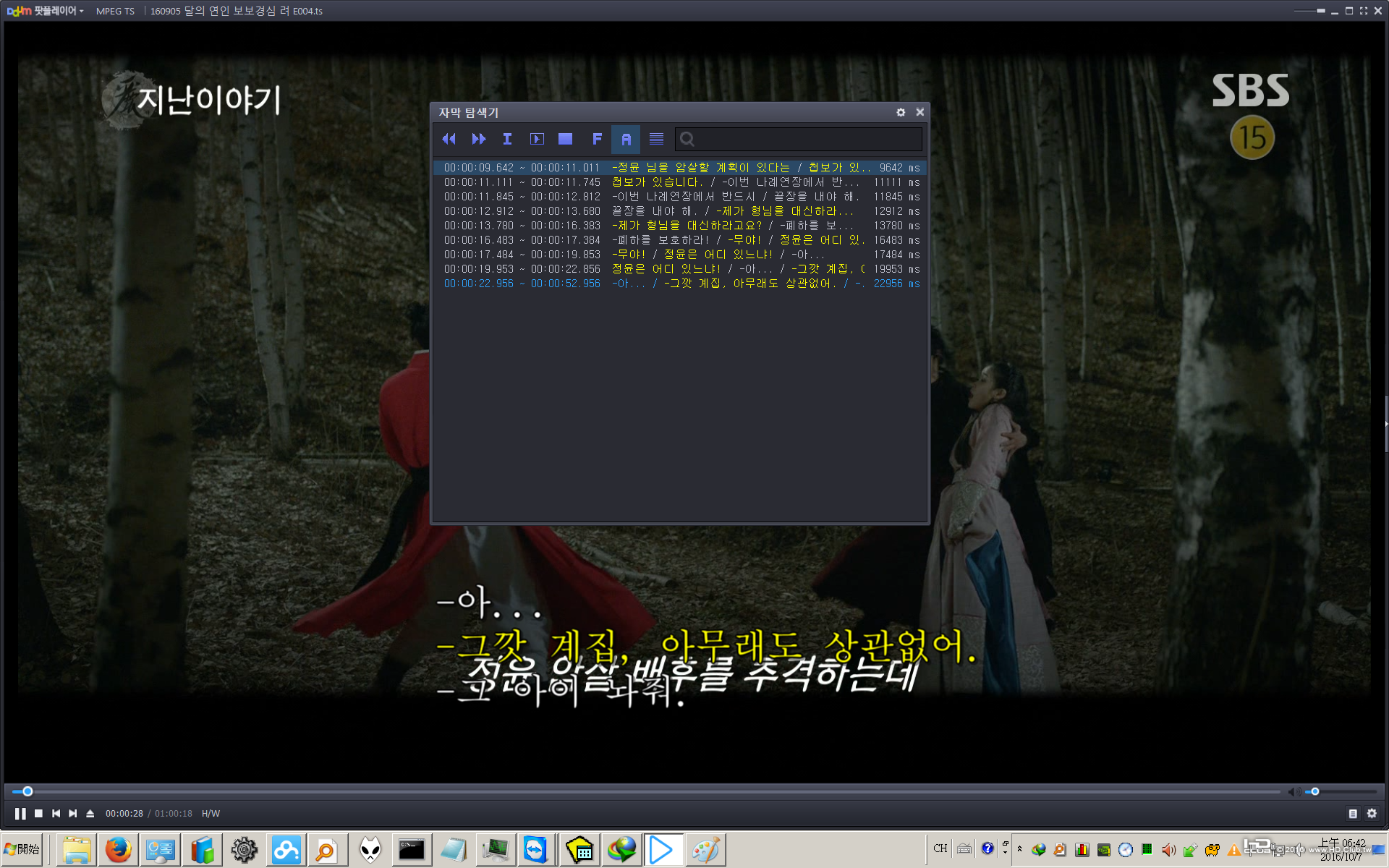Pause the video playback
The height and width of the screenshot is (868, 1389).
pyautogui.click(x=20, y=814)
